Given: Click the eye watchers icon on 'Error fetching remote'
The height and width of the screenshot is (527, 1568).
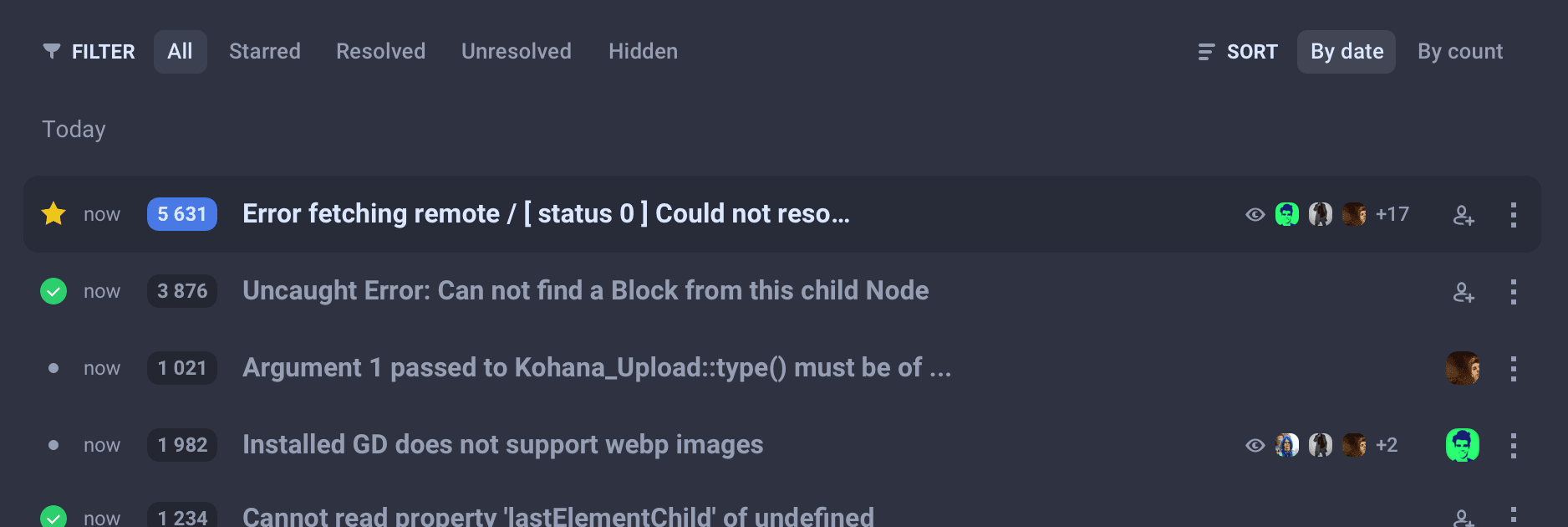Looking at the screenshot, I should 1255,215.
